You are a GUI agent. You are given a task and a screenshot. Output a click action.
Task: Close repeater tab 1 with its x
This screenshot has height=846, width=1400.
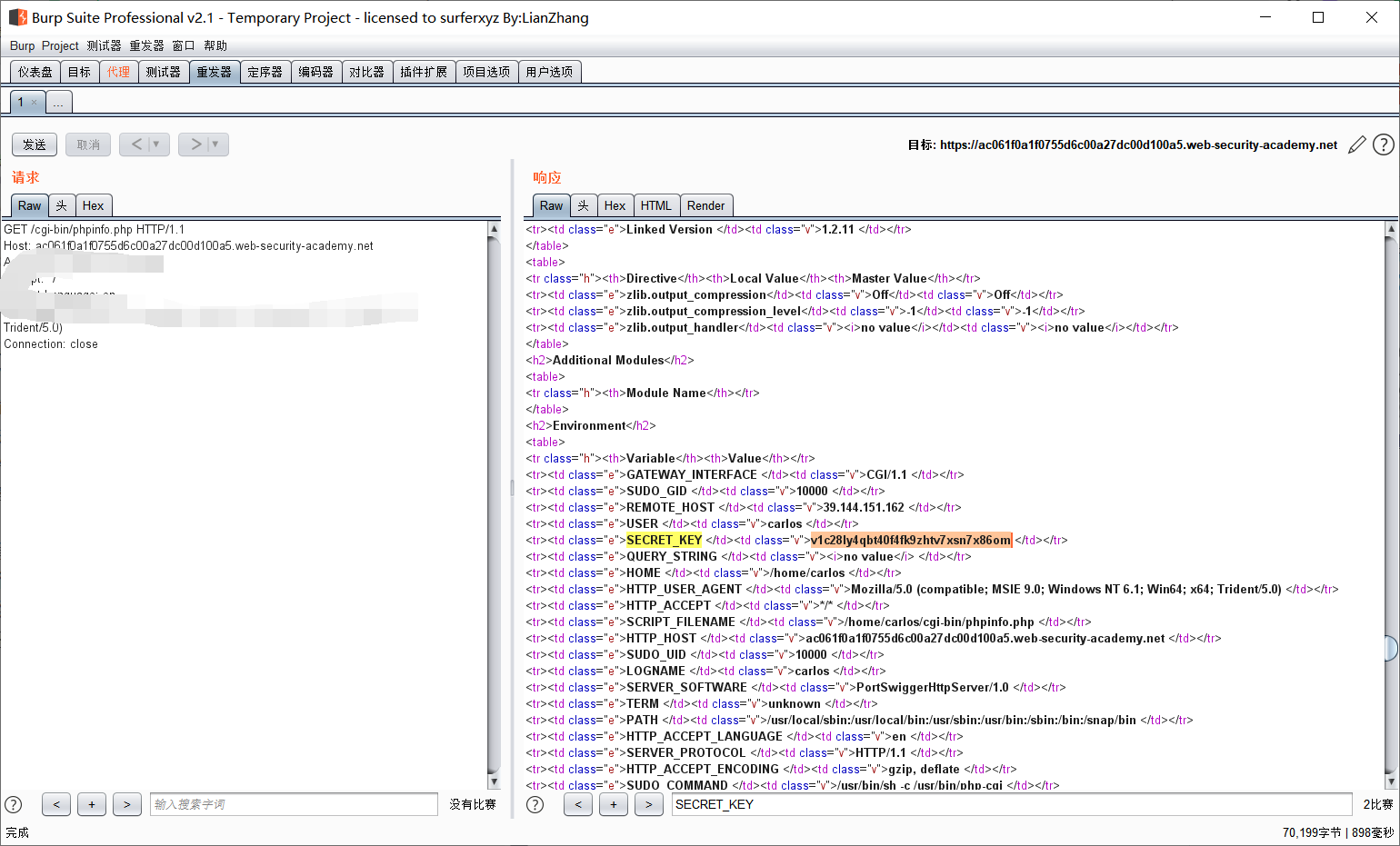[35, 103]
